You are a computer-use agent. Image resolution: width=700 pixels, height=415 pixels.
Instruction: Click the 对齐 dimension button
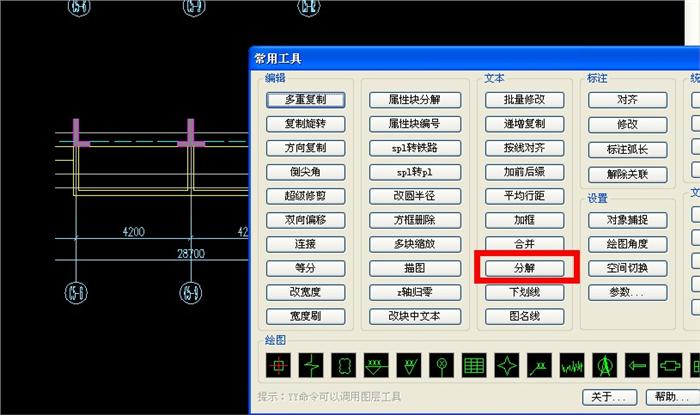pyautogui.click(x=628, y=100)
